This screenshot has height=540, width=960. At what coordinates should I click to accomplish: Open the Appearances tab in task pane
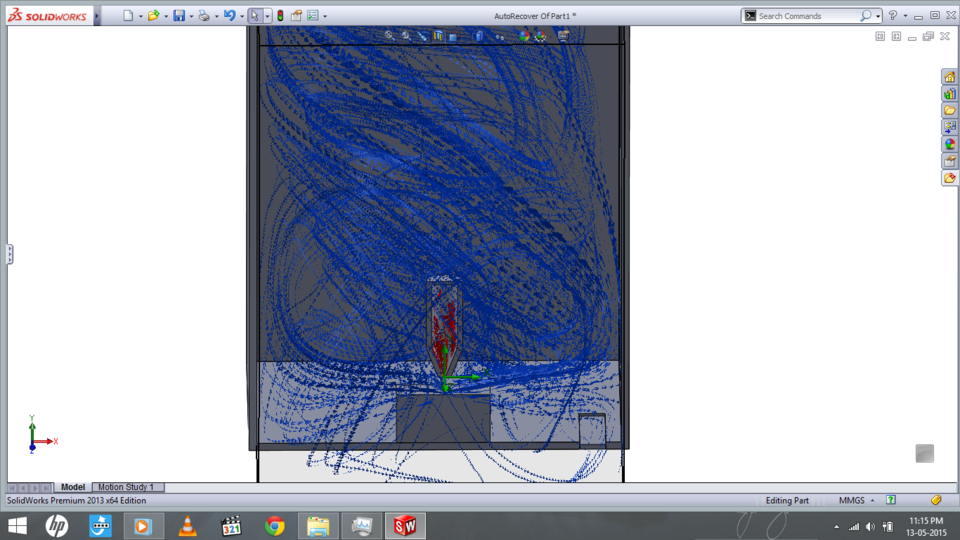[949, 144]
